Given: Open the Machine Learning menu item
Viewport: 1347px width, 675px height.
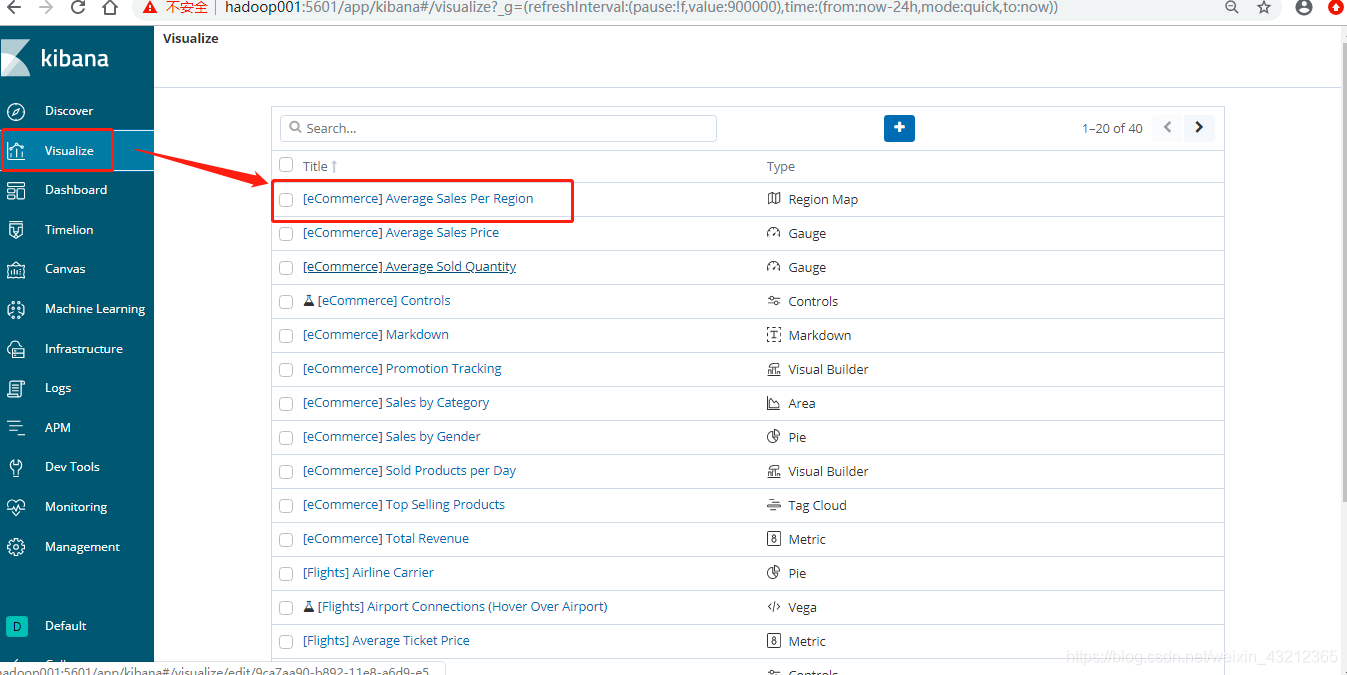Looking at the screenshot, I should 95,309.
